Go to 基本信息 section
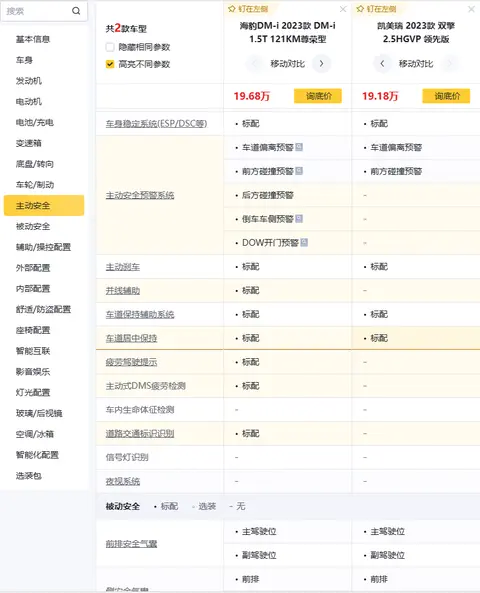 click(x=33, y=39)
